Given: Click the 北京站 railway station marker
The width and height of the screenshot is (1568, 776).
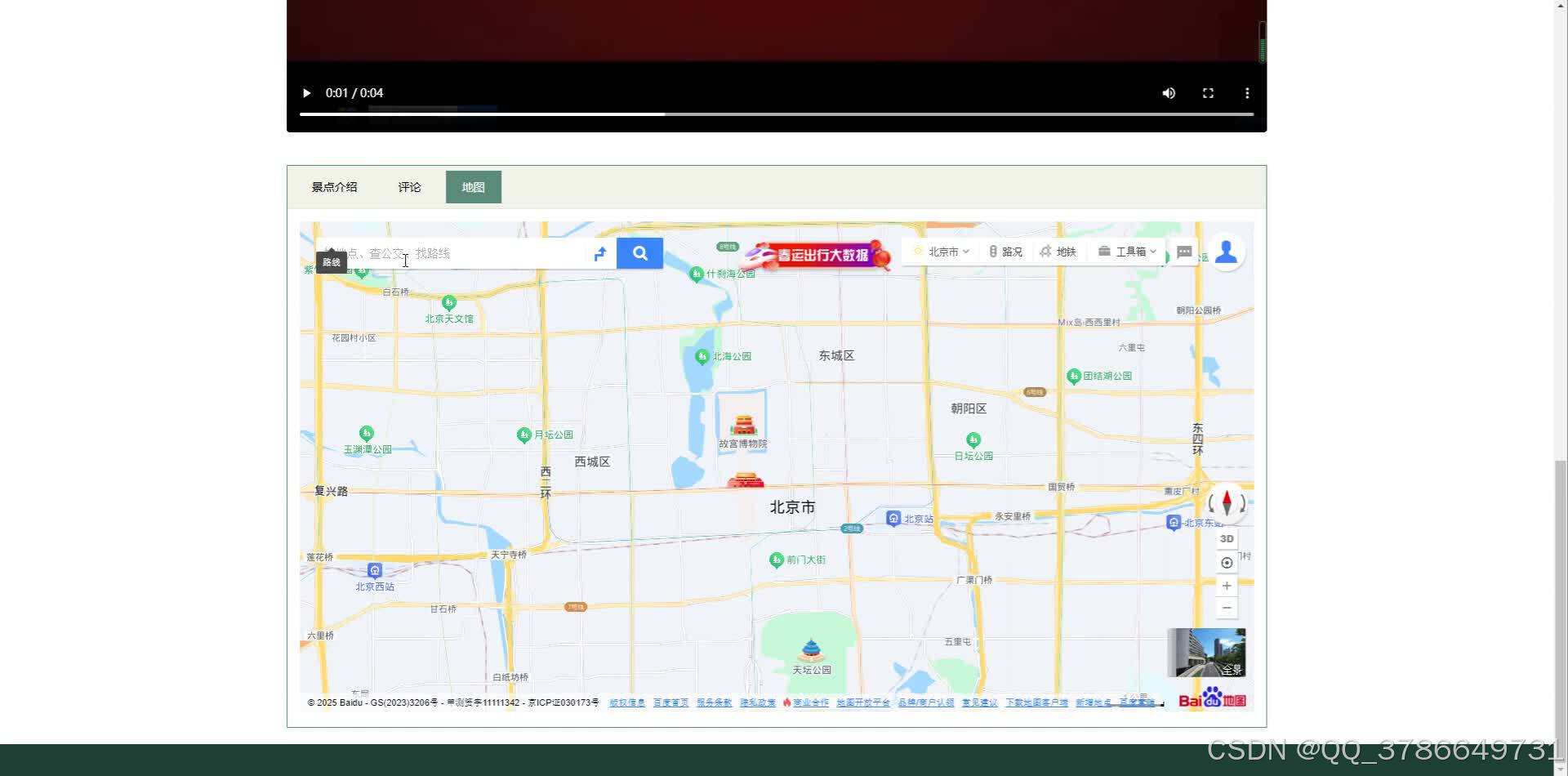Looking at the screenshot, I should 893,519.
